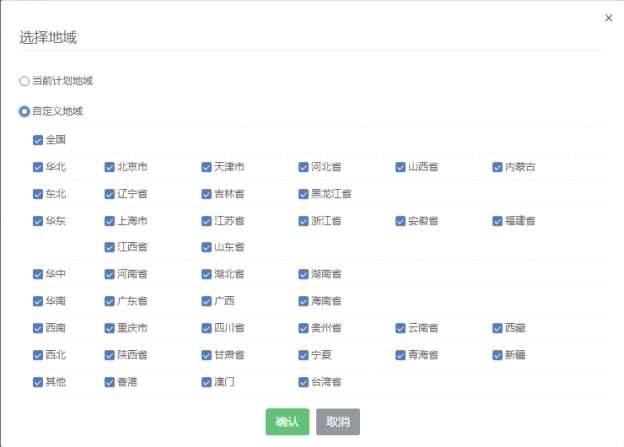
Task: Toggle the 山东省 checkbox
Action: pos(206,247)
